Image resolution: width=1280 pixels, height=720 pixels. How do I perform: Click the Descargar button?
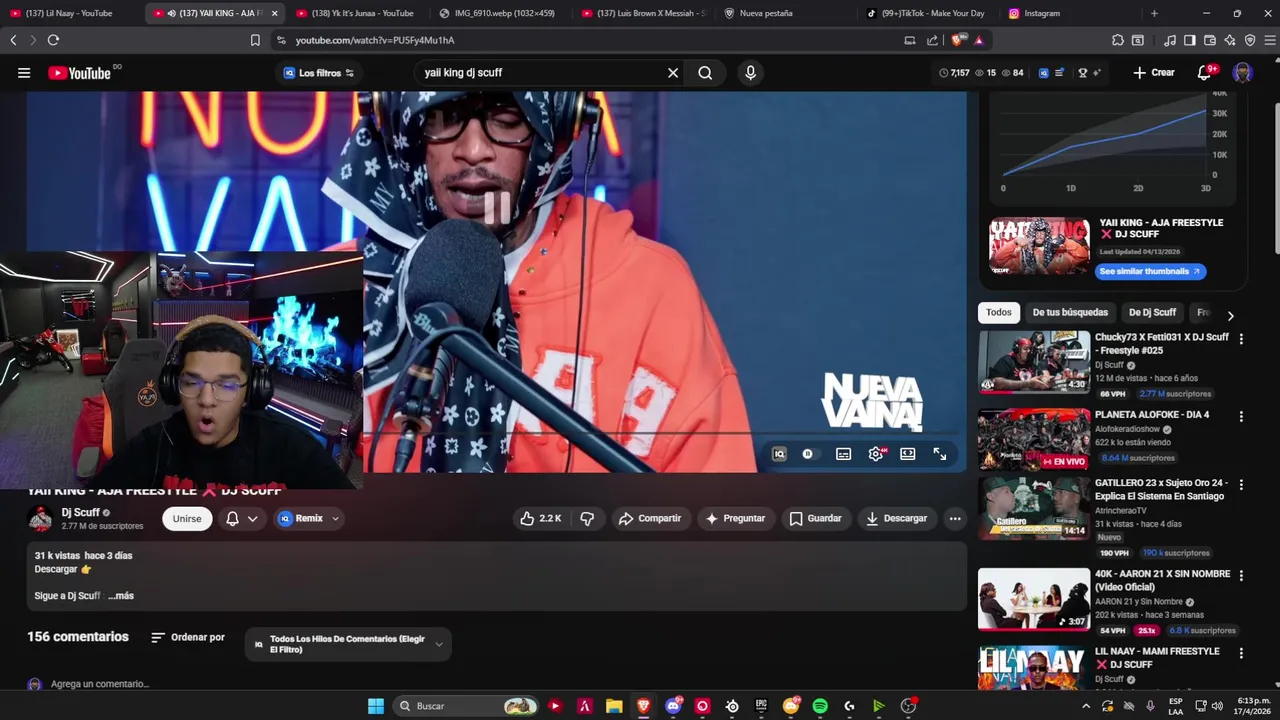[897, 518]
